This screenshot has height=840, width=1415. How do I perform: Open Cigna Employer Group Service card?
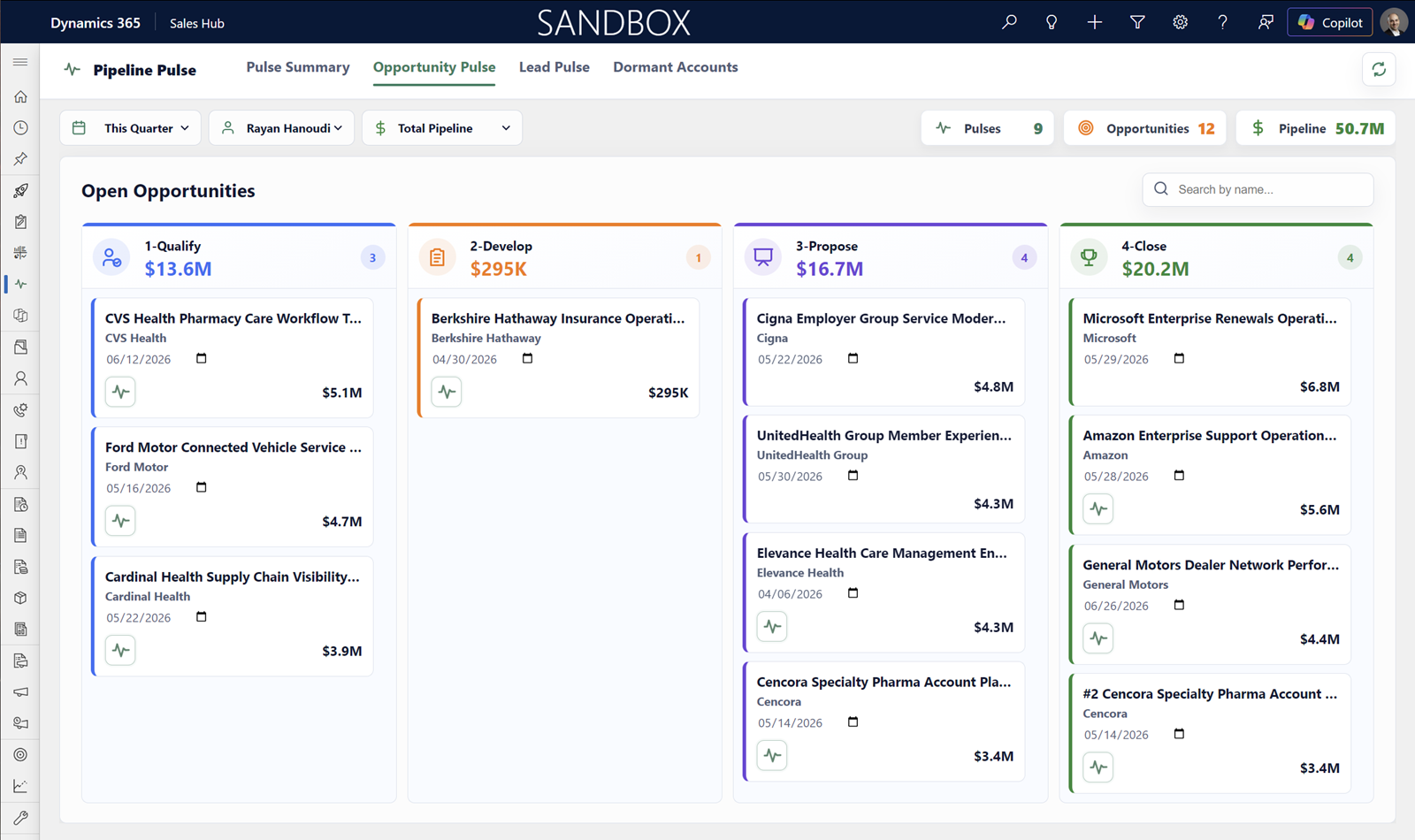pos(884,352)
